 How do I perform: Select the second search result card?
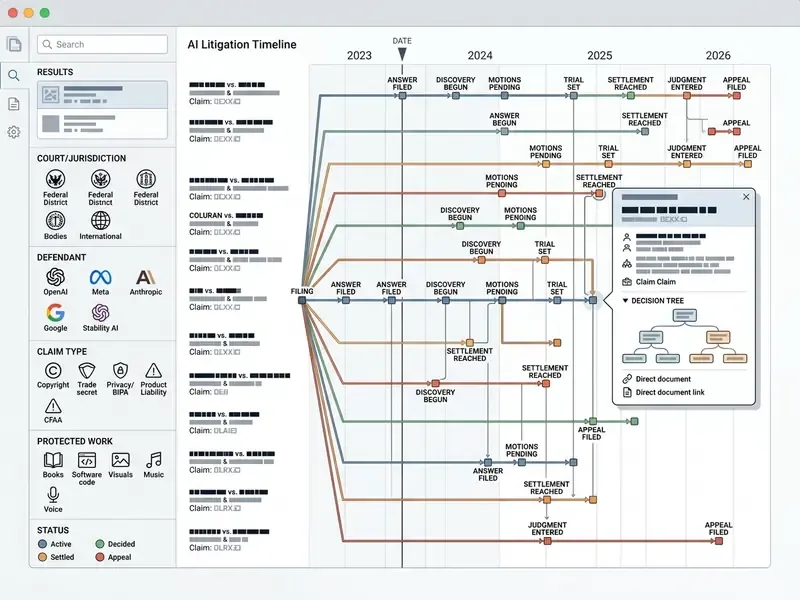(102, 123)
